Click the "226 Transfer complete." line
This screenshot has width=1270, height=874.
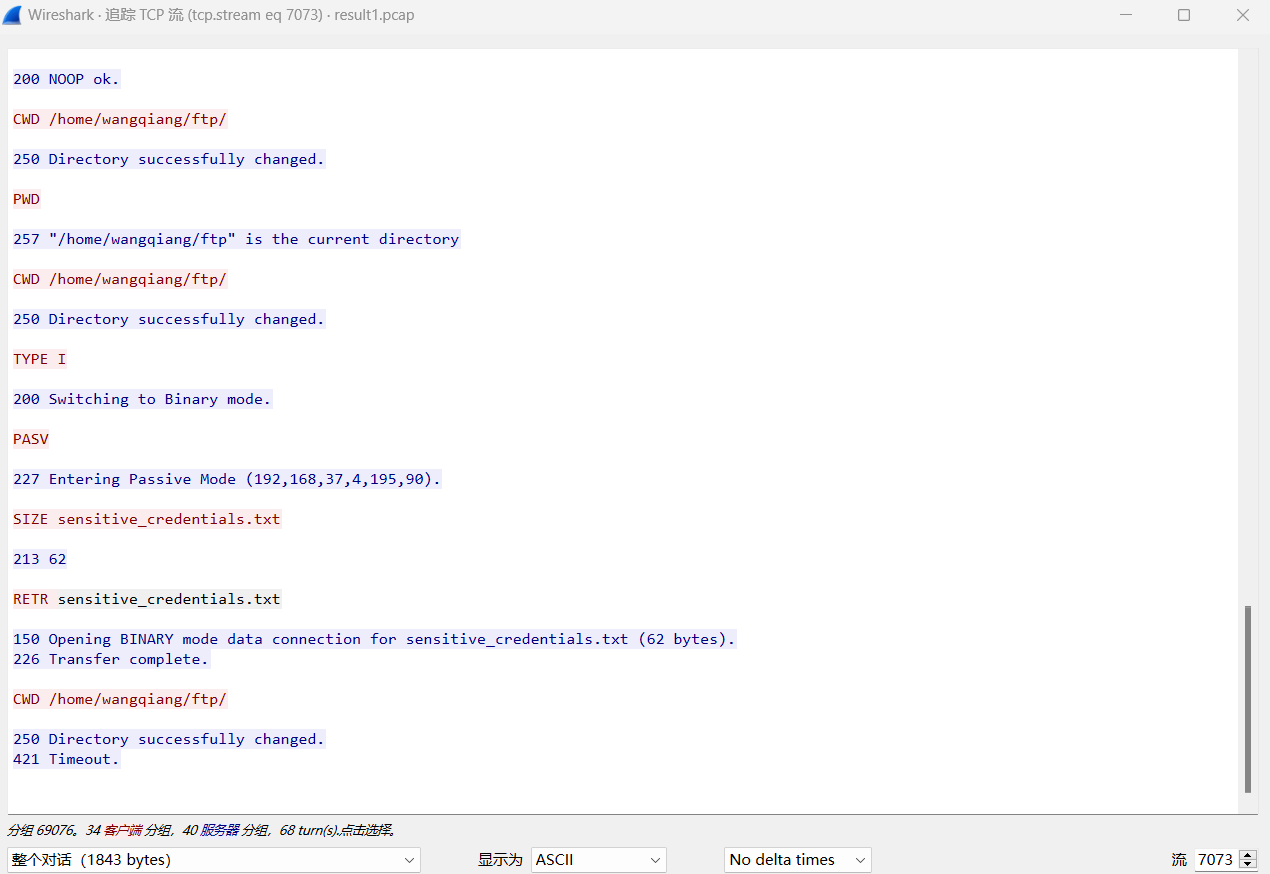[111, 659]
